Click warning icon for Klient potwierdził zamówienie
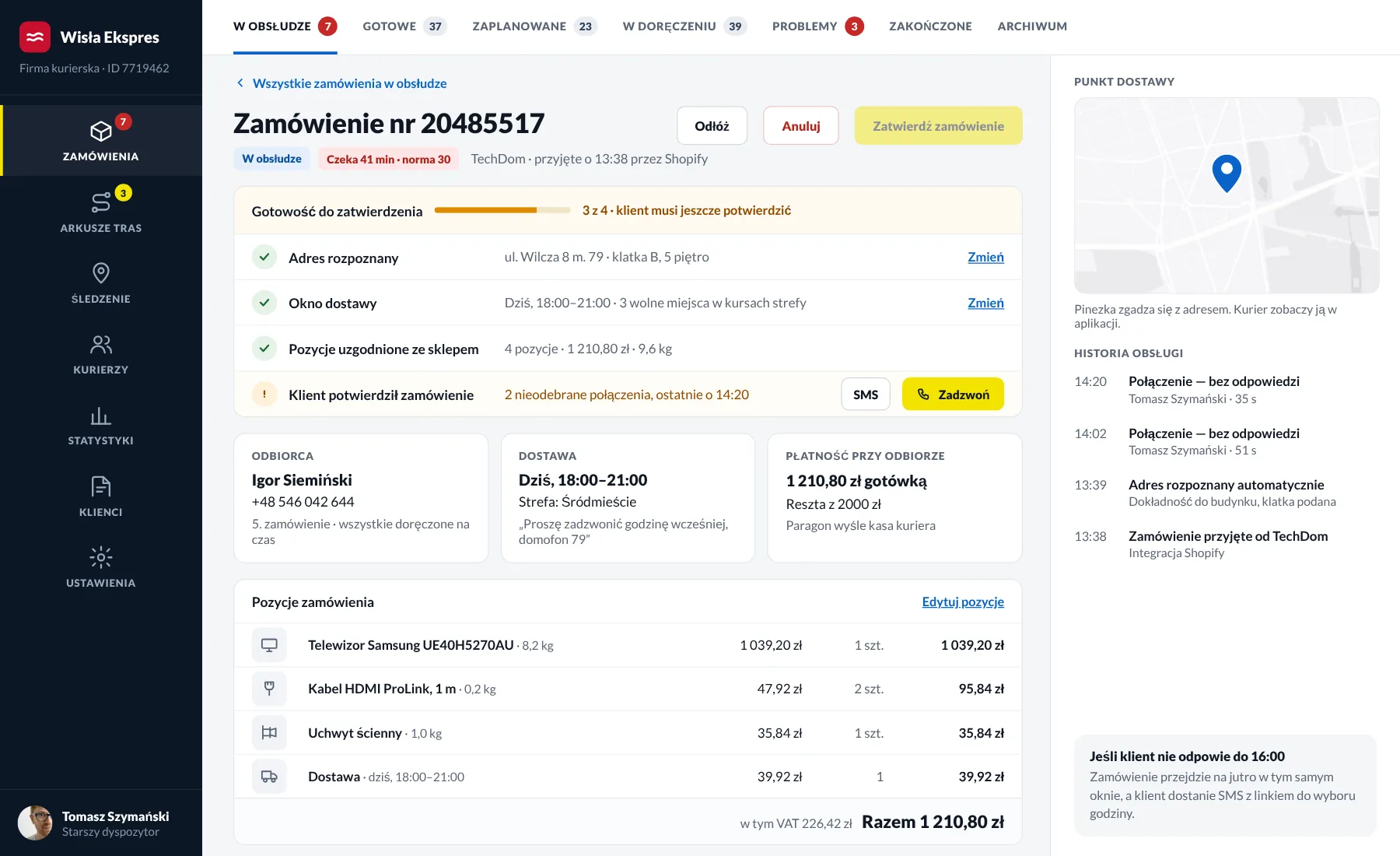The width and height of the screenshot is (1400, 856). pyautogui.click(x=264, y=395)
